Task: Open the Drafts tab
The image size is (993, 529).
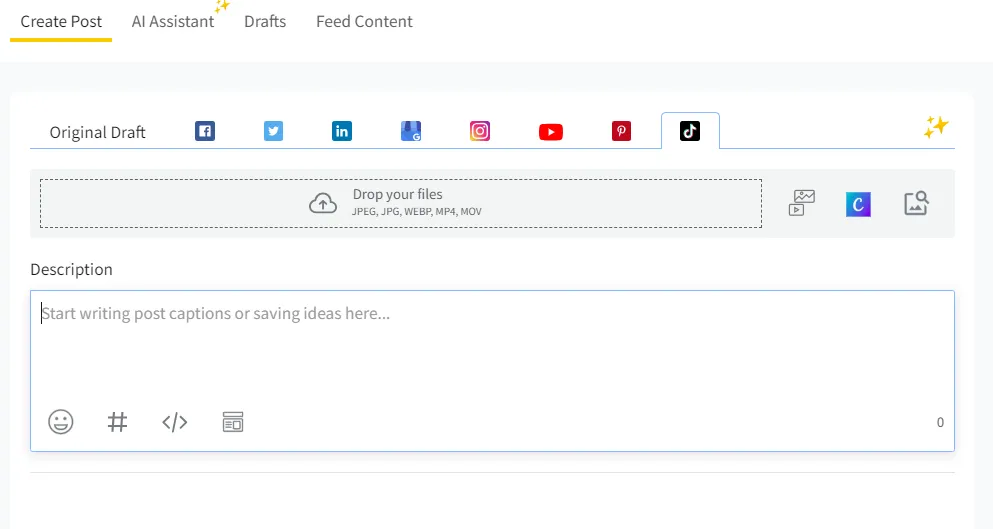Action: click(265, 21)
